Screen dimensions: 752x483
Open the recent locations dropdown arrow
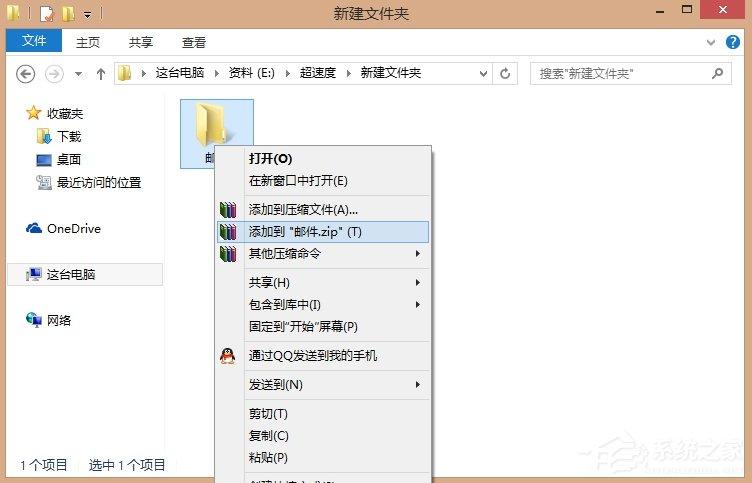tap(78, 74)
